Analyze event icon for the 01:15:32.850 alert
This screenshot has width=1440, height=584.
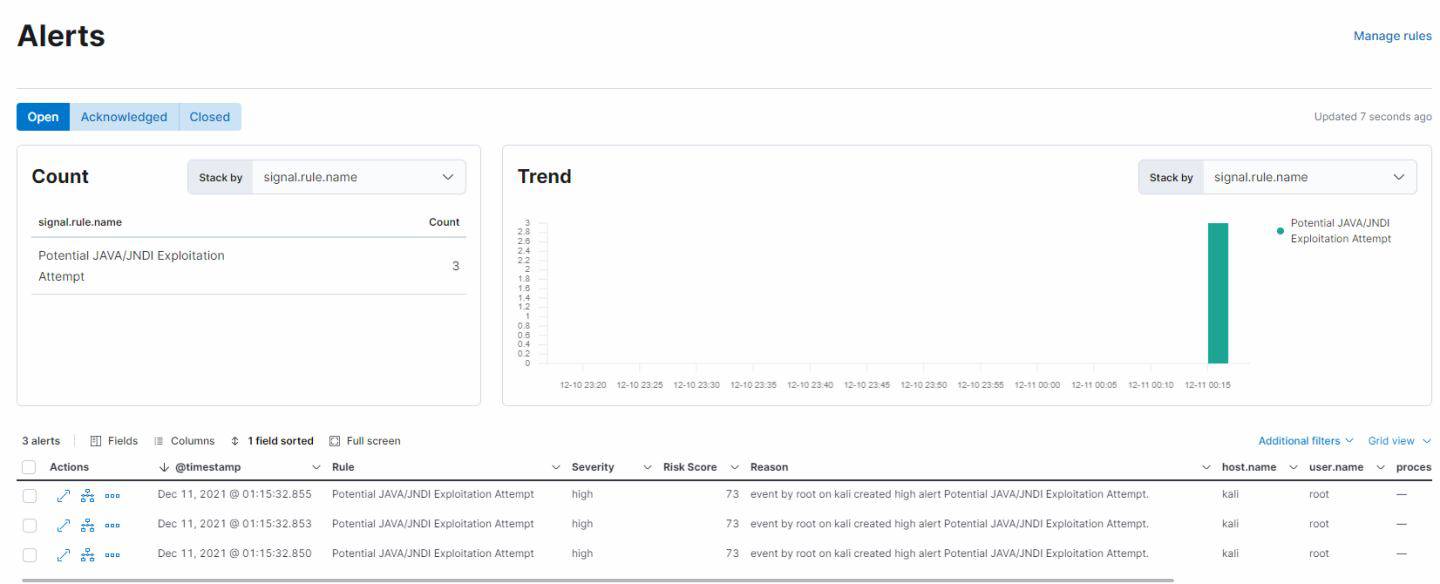point(87,553)
